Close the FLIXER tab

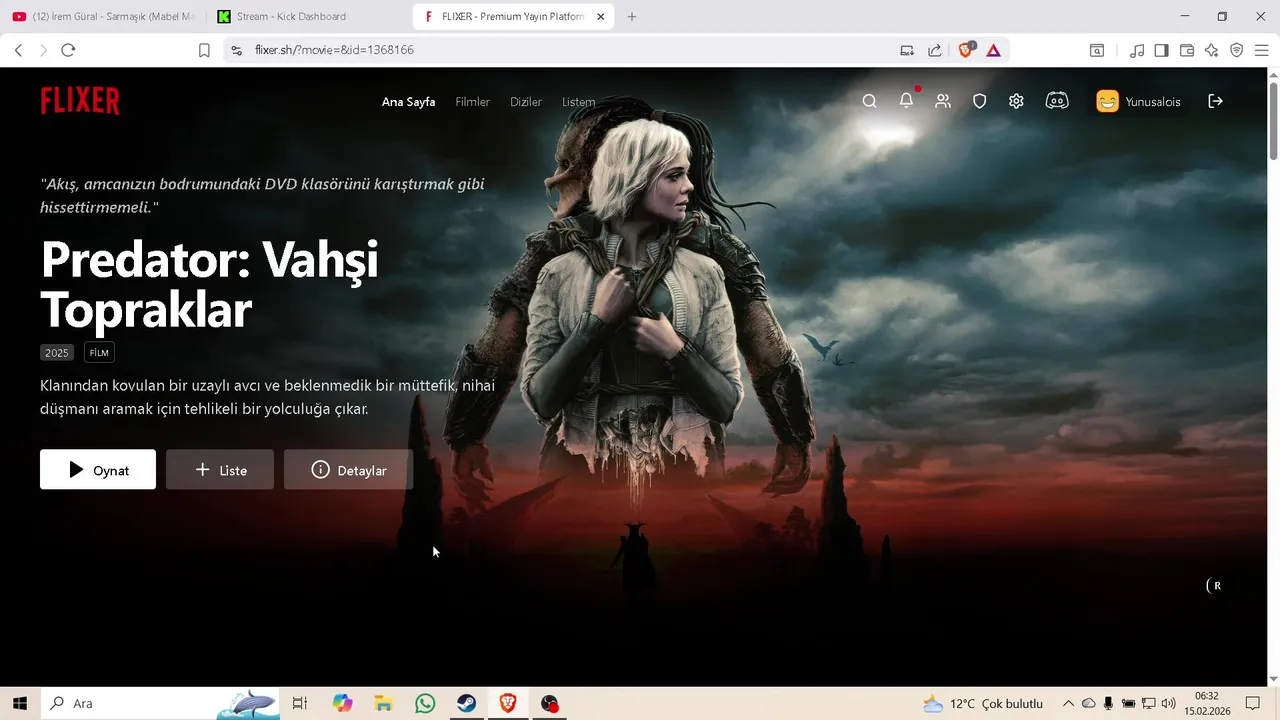(600, 17)
